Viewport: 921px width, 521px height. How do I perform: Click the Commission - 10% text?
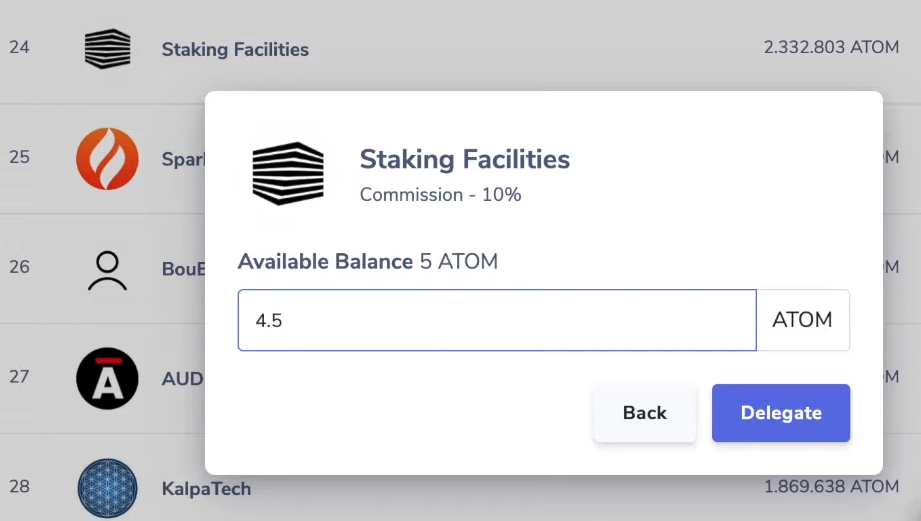coord(440,195)
